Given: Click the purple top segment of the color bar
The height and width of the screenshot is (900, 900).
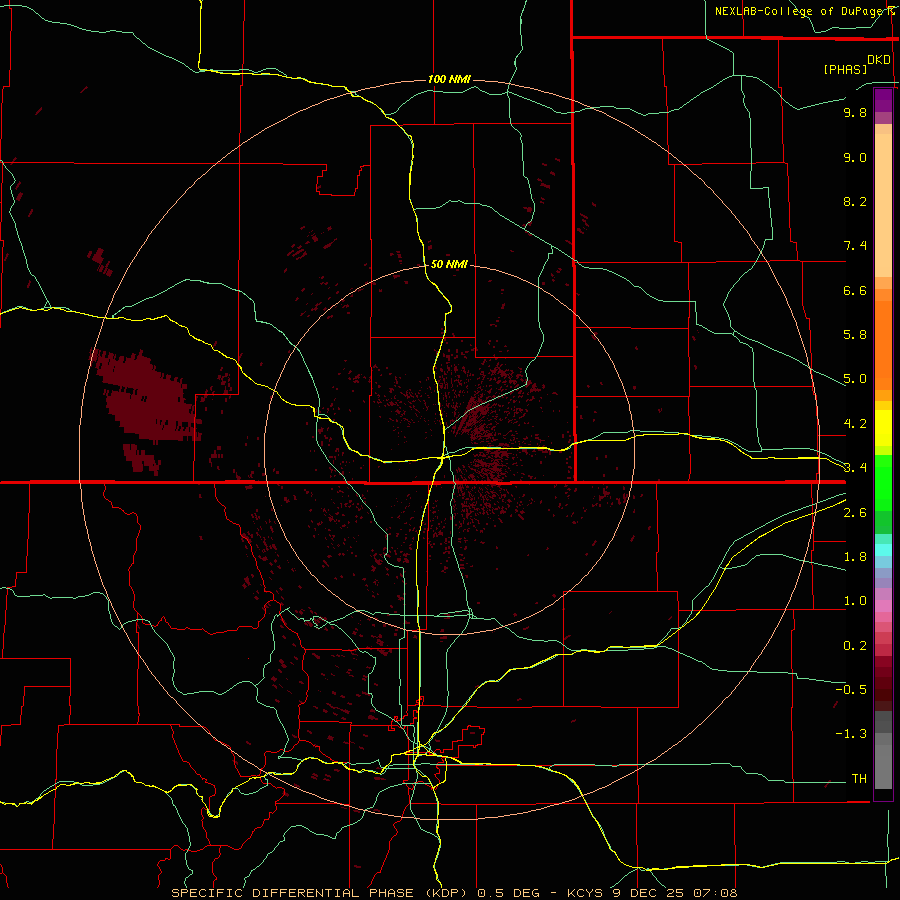Looking at the screenshot, I should click(x=883, y=101).
